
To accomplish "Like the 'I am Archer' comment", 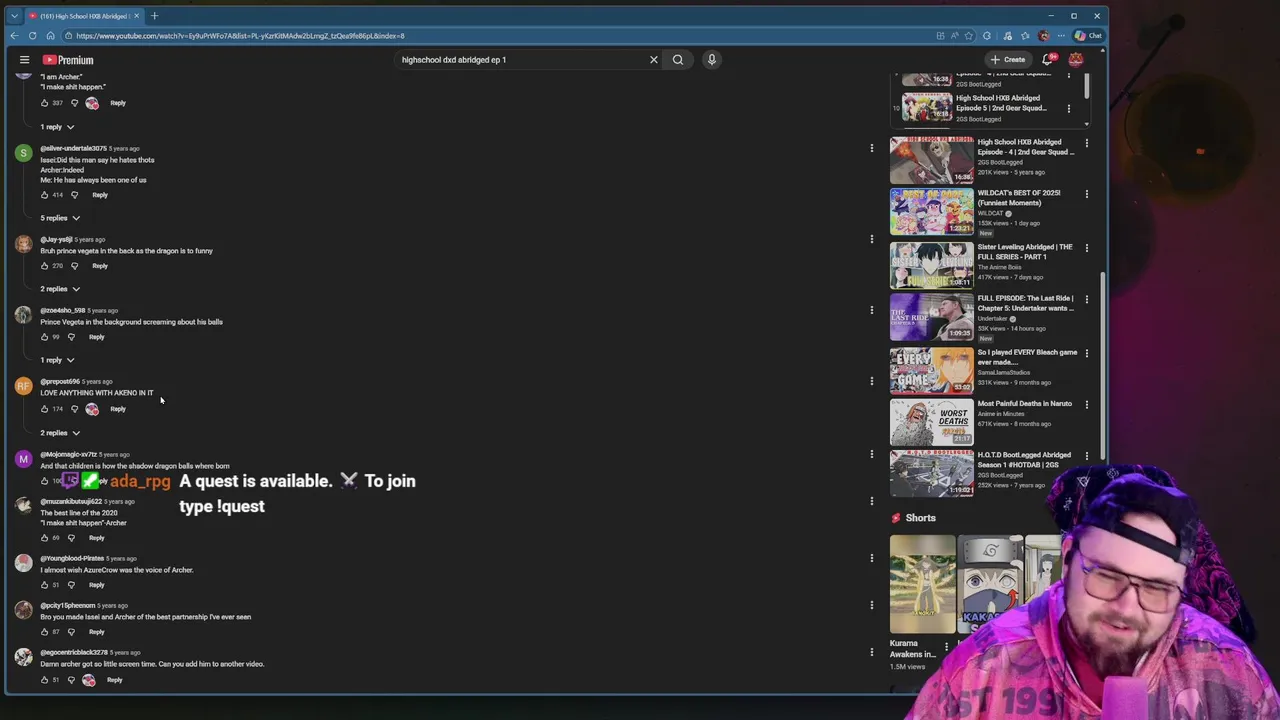I will click(44, 103).
